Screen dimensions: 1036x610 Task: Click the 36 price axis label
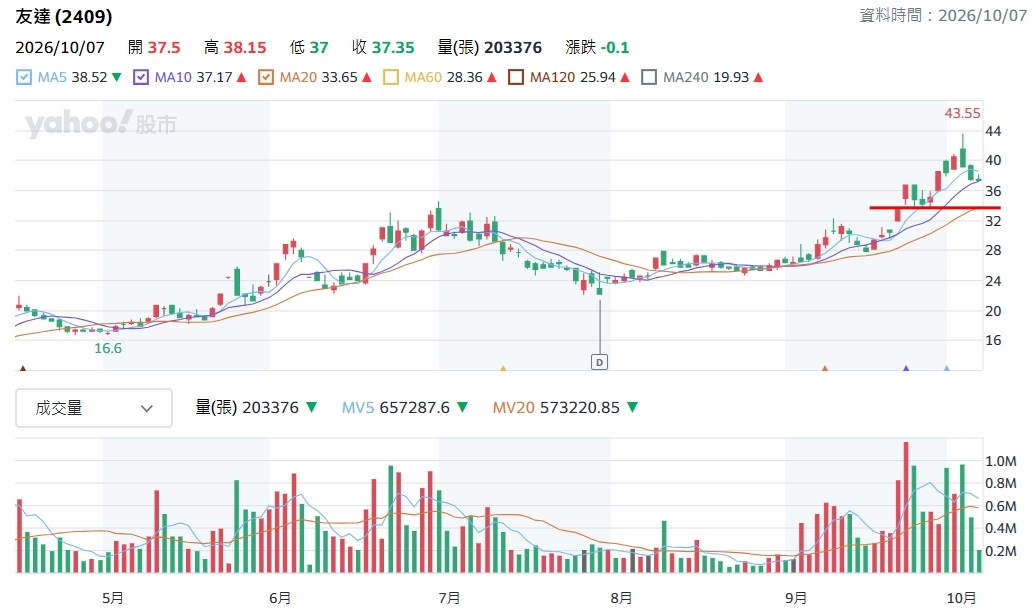[x=993, y=191]
